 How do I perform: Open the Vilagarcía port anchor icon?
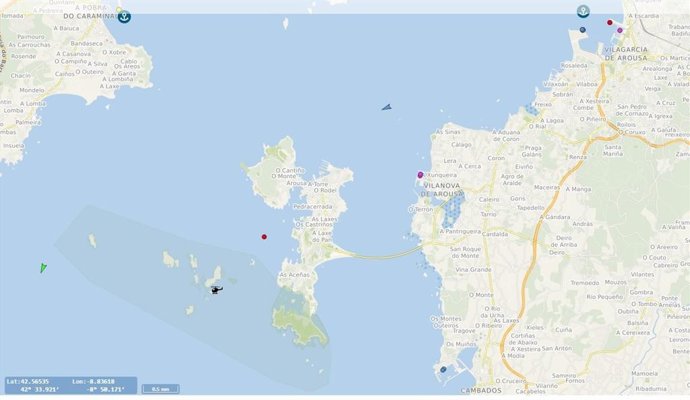[x=583, y=12]
